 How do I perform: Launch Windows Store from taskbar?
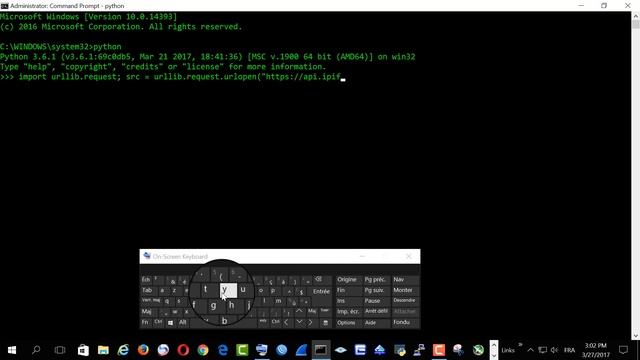click(x=83, y=350)
